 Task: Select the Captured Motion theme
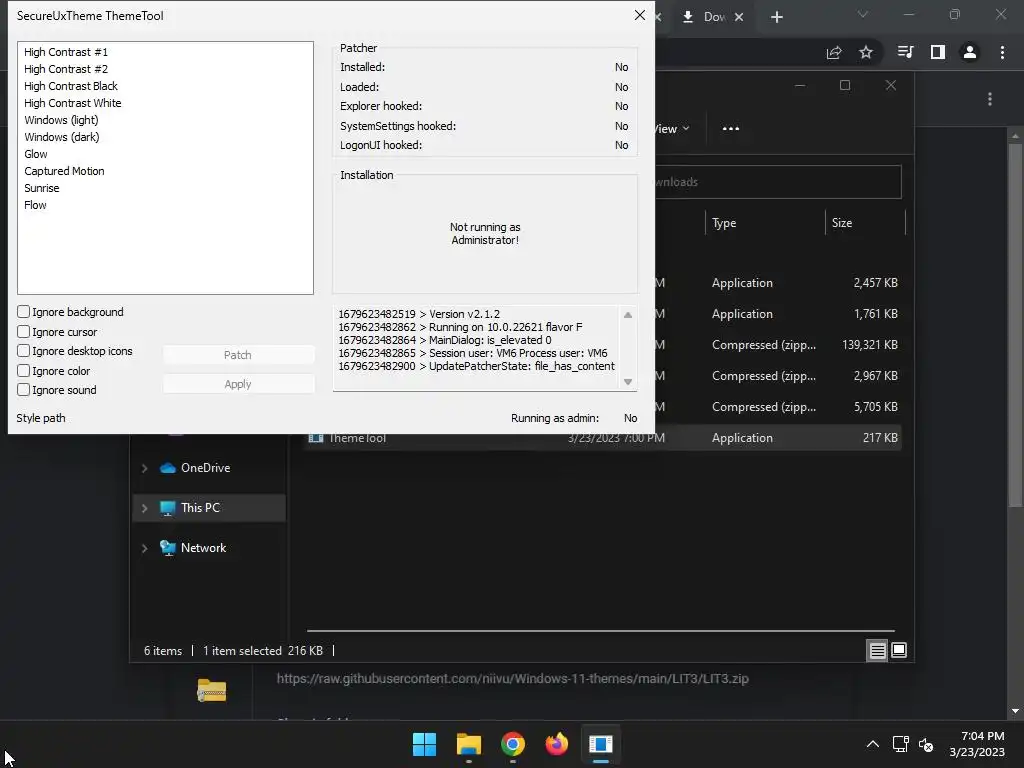(x=64, y=171)
